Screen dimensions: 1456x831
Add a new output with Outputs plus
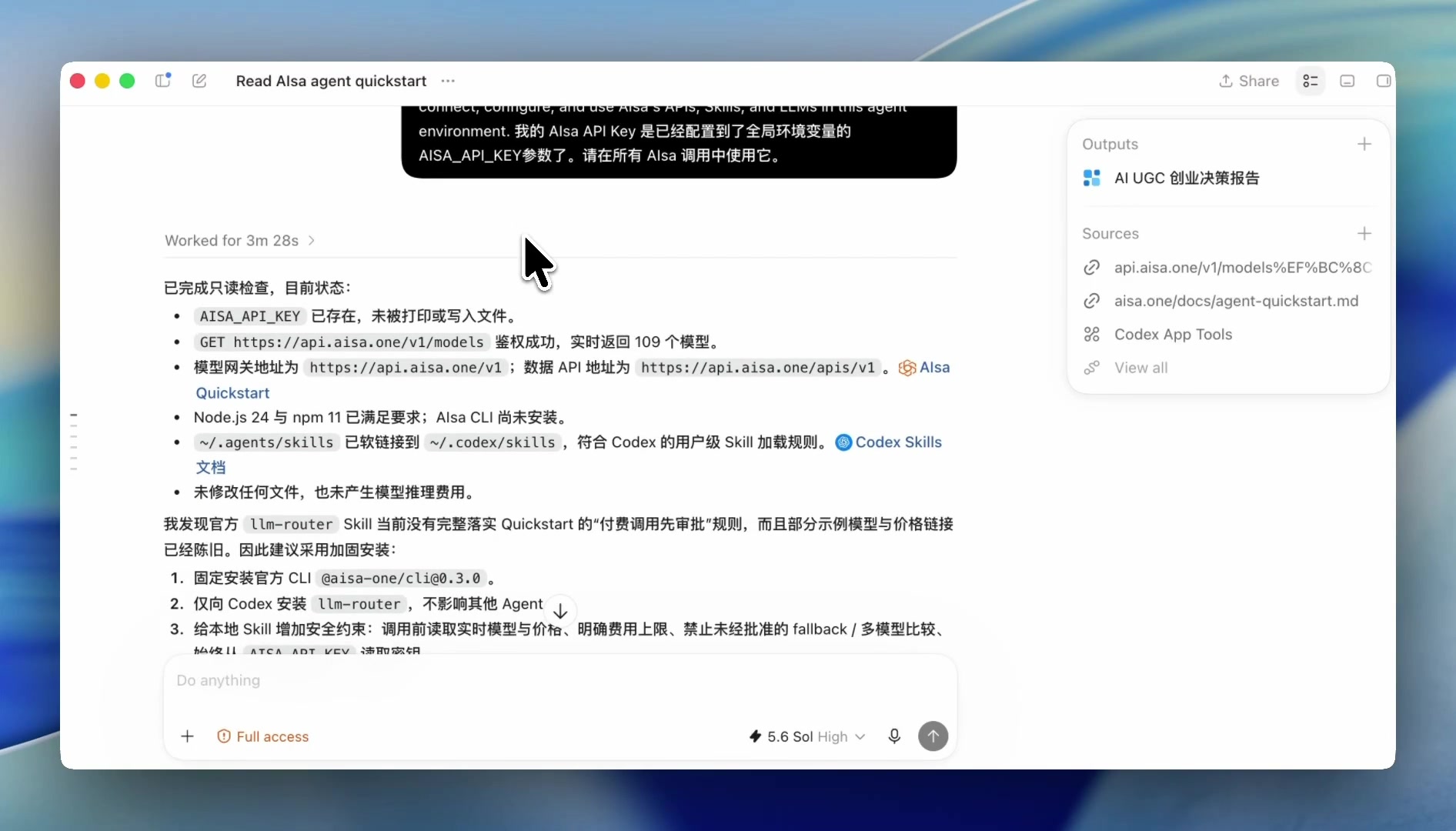coord(1364,144)
